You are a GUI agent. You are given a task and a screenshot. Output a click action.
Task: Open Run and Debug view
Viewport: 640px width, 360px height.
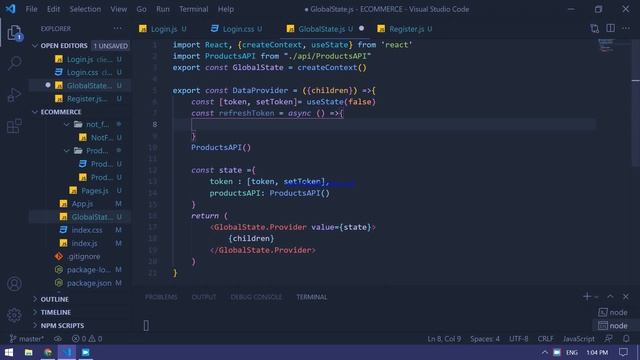coord(14,95)
